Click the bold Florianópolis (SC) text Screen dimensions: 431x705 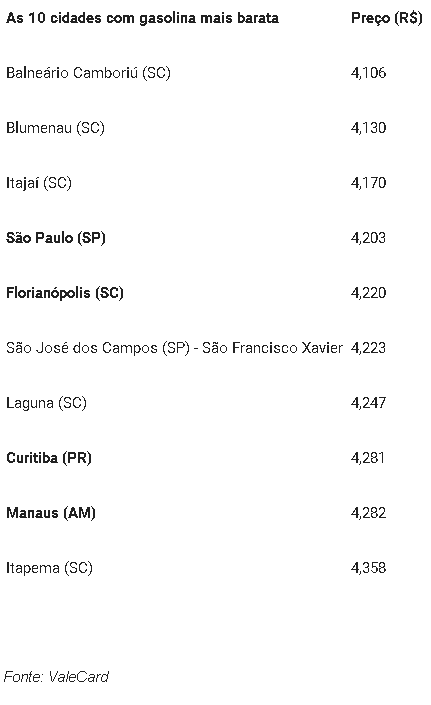point(65,293)
